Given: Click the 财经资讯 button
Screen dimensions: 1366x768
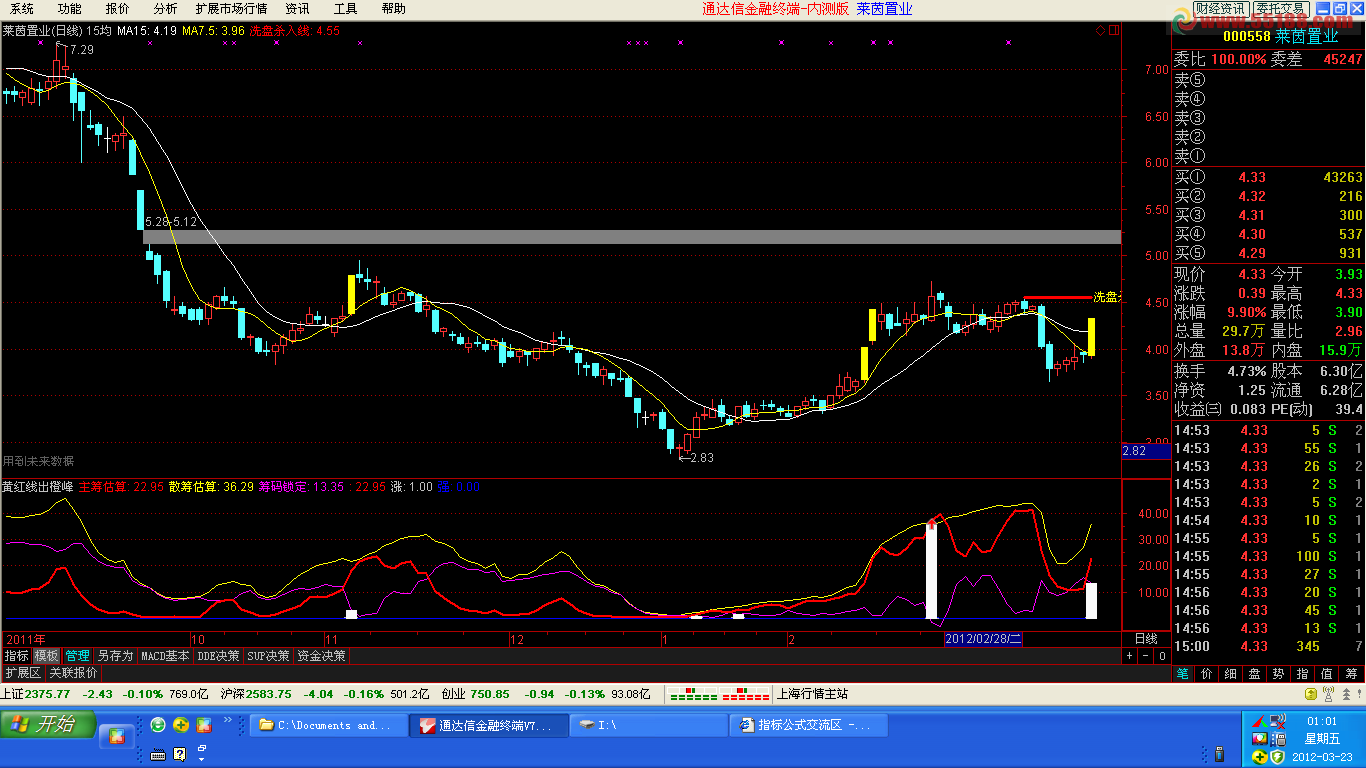Looking at the screenshot, I should 1219,9.
